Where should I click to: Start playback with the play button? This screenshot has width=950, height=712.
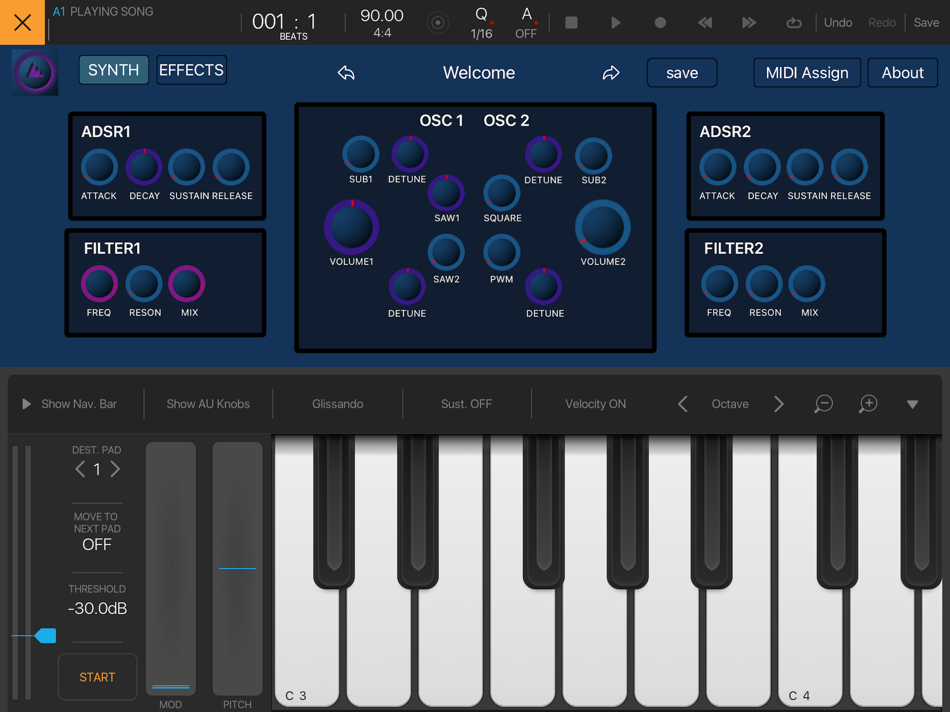pos(616,22)
